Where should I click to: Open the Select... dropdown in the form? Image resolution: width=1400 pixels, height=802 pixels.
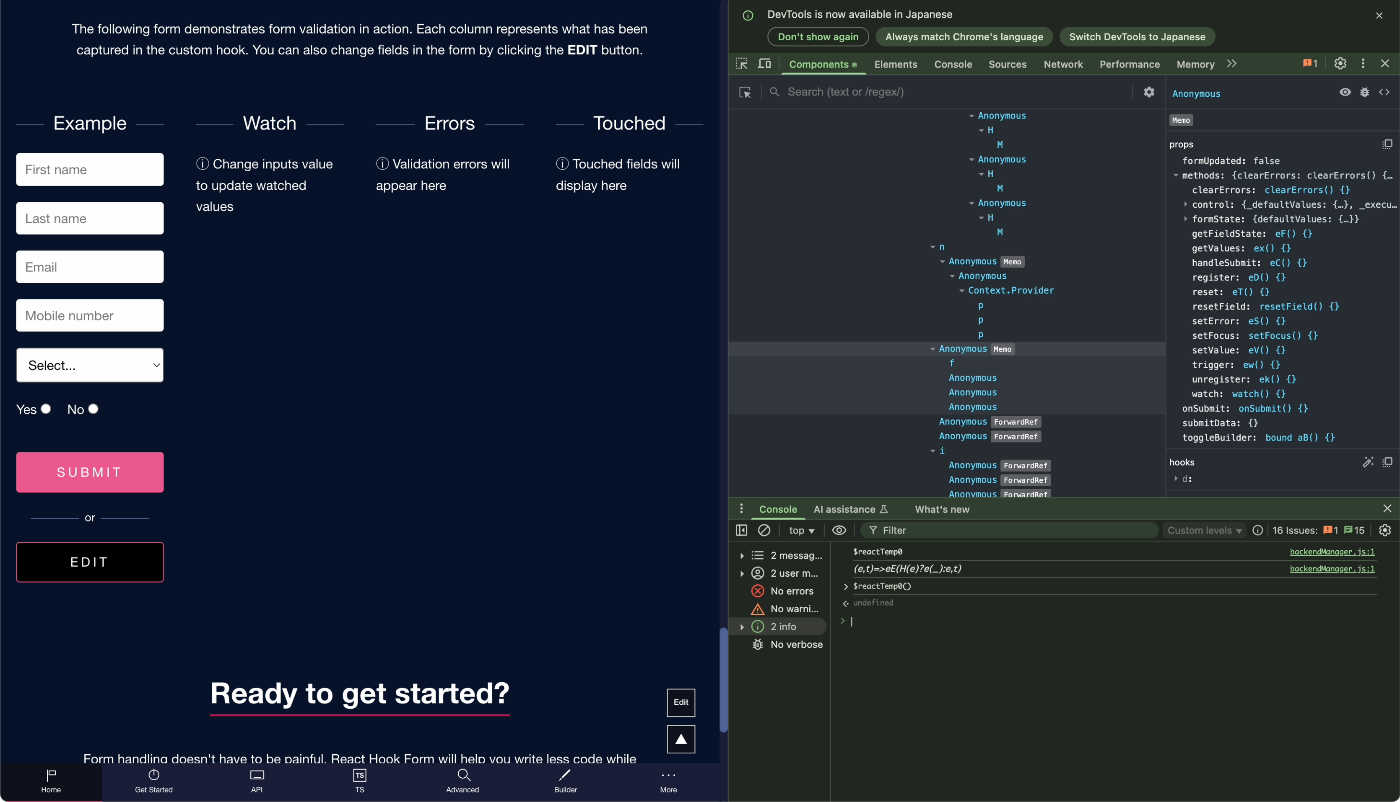coord(89,365)
